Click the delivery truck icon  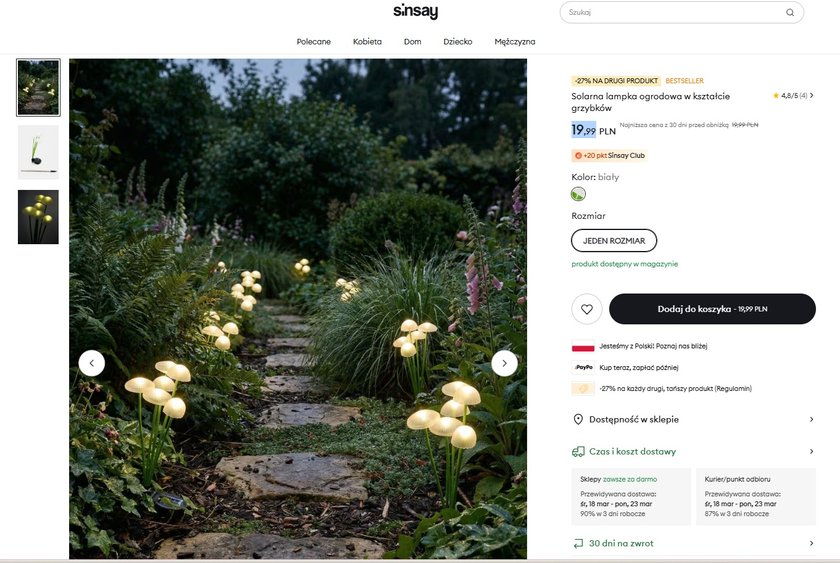(x=578, y=451)
